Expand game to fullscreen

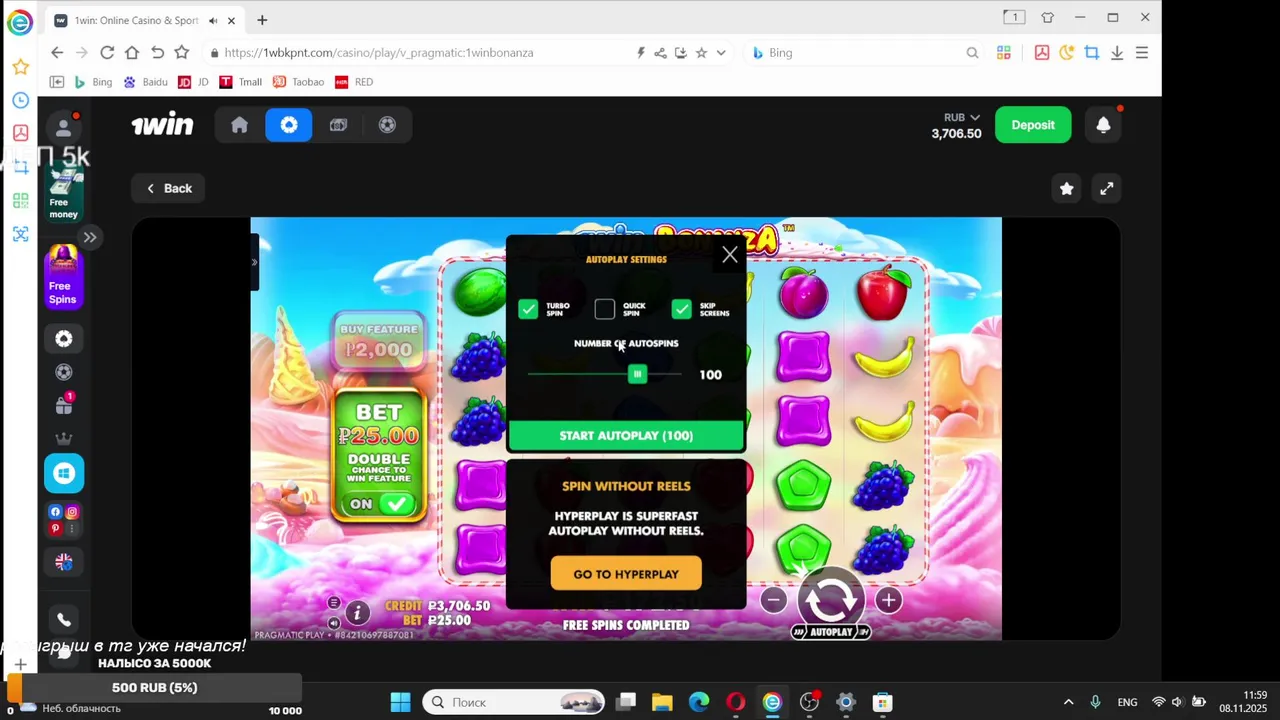coord(1107,188)
